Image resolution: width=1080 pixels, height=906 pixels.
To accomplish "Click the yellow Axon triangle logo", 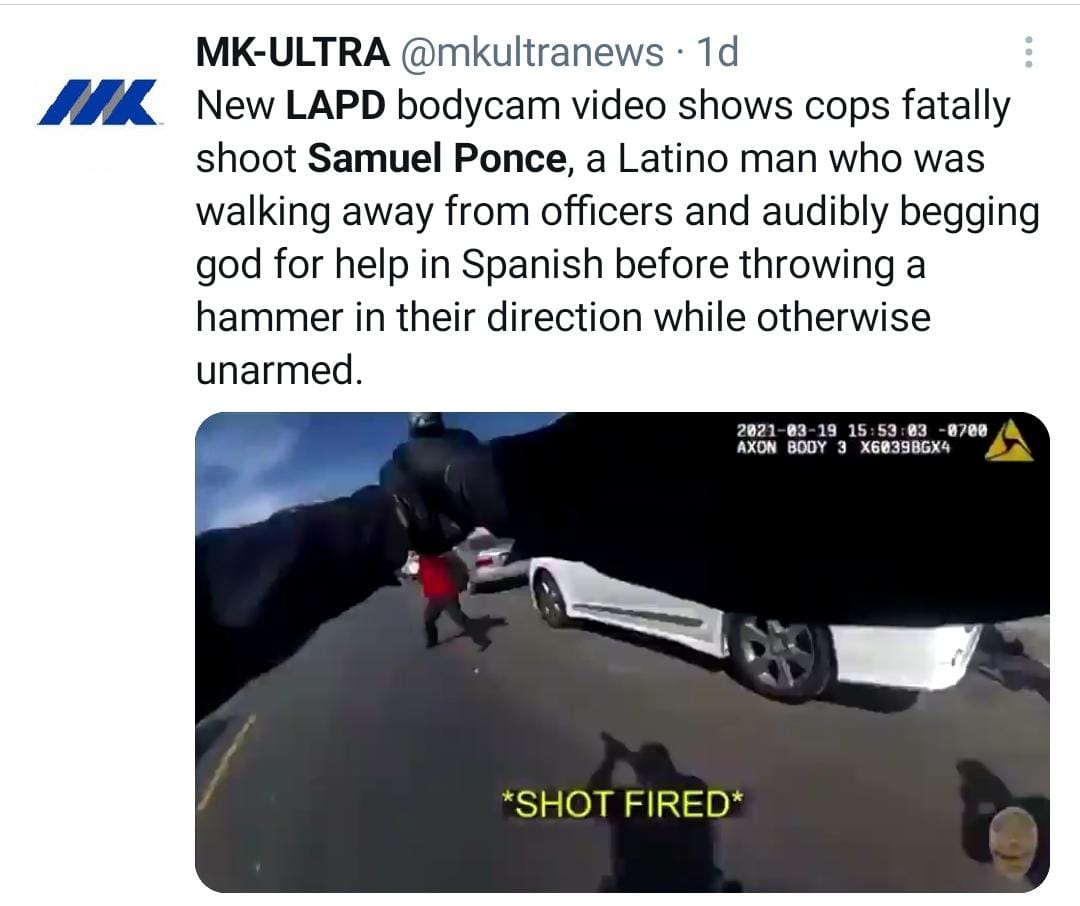I will 1008,440.
